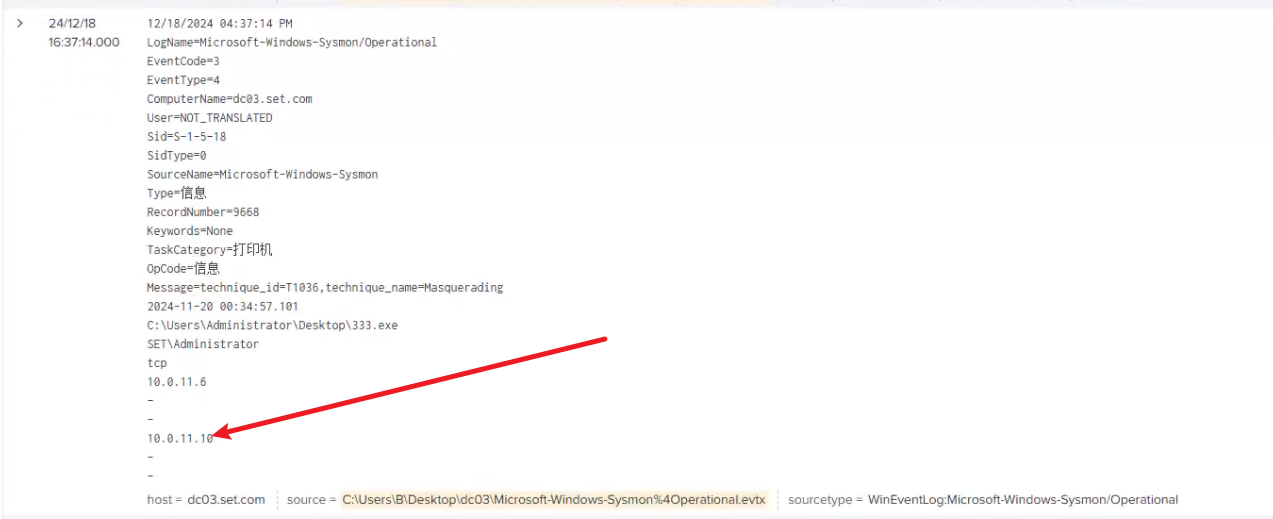Image resolution: width=1273 pixels, height=519 pixels.
Task: Click LogName=Microsoft-Windows-Sysmon/Operational line
Action: [x=292, y=42]
